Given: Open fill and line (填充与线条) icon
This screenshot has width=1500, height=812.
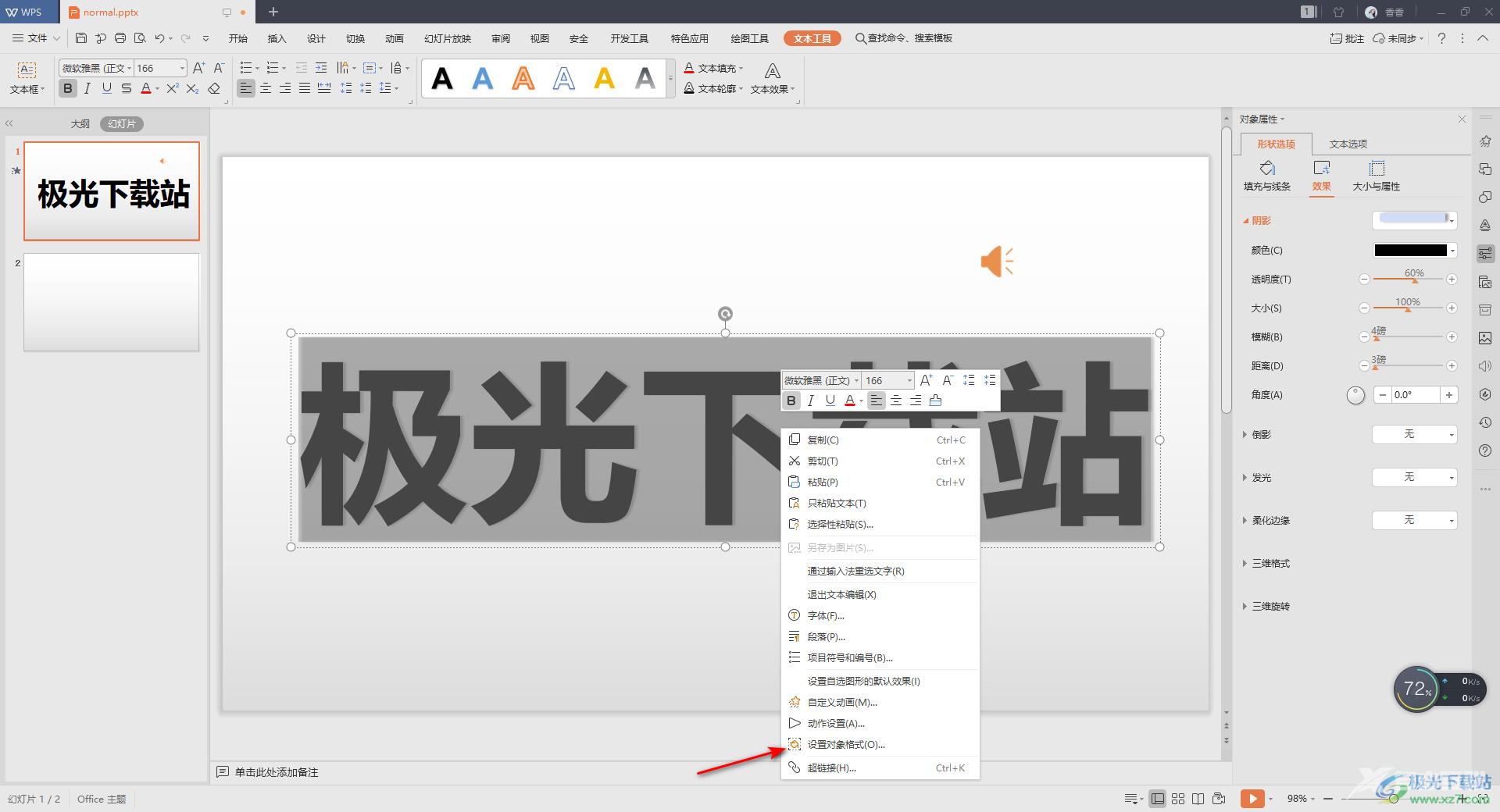Looking at the screenshot, I should point(1267,176).
